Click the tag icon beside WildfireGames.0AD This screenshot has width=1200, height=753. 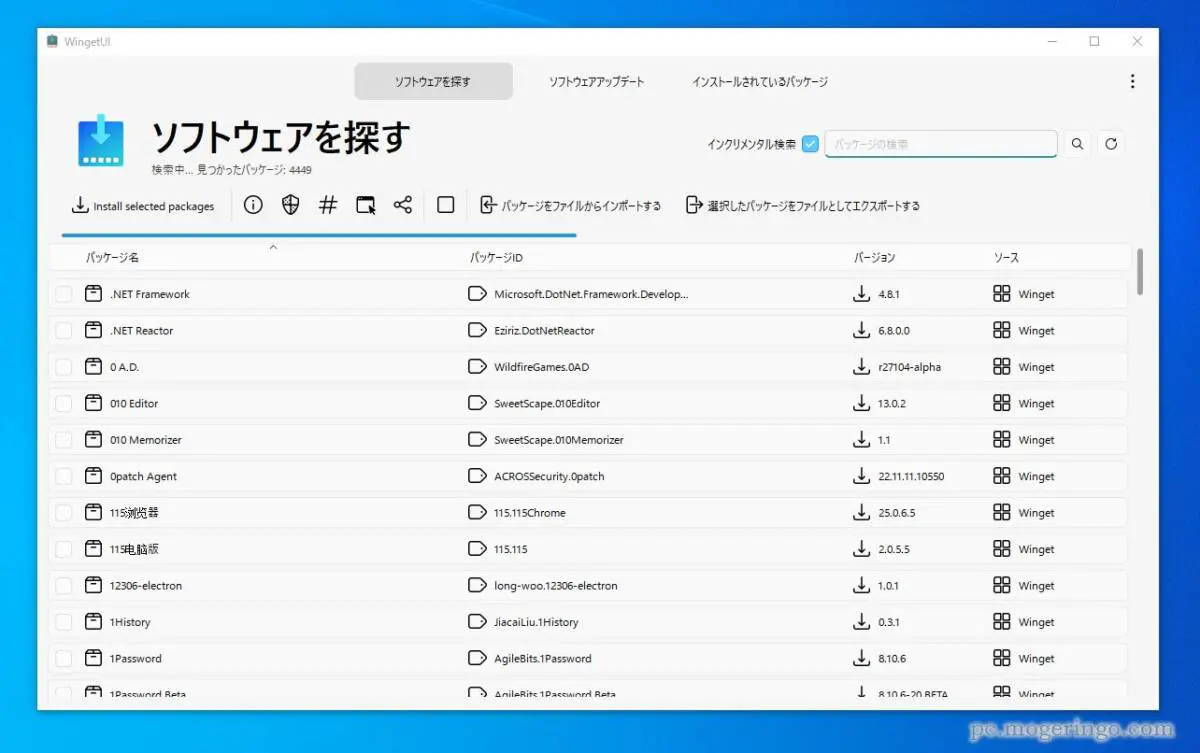pyautogui.click(x=477, y=367)
